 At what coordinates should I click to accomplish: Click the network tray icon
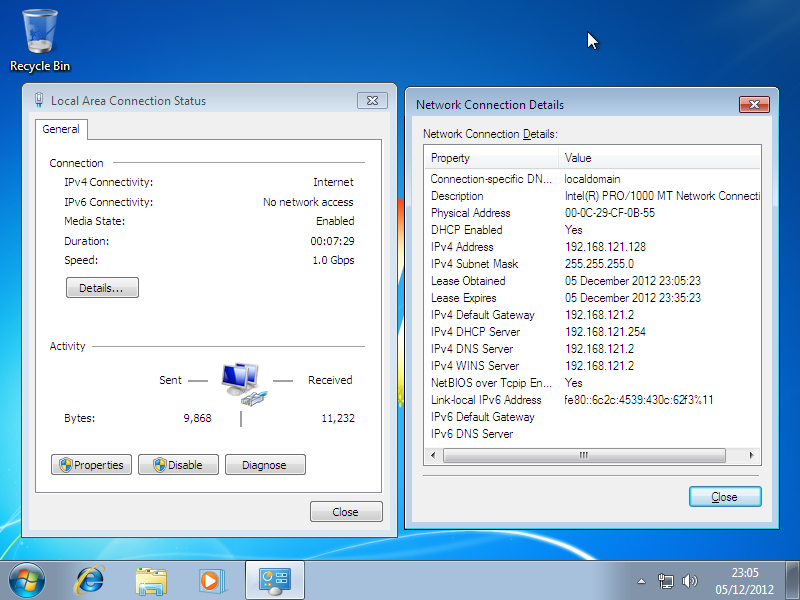tap(666, 581)
